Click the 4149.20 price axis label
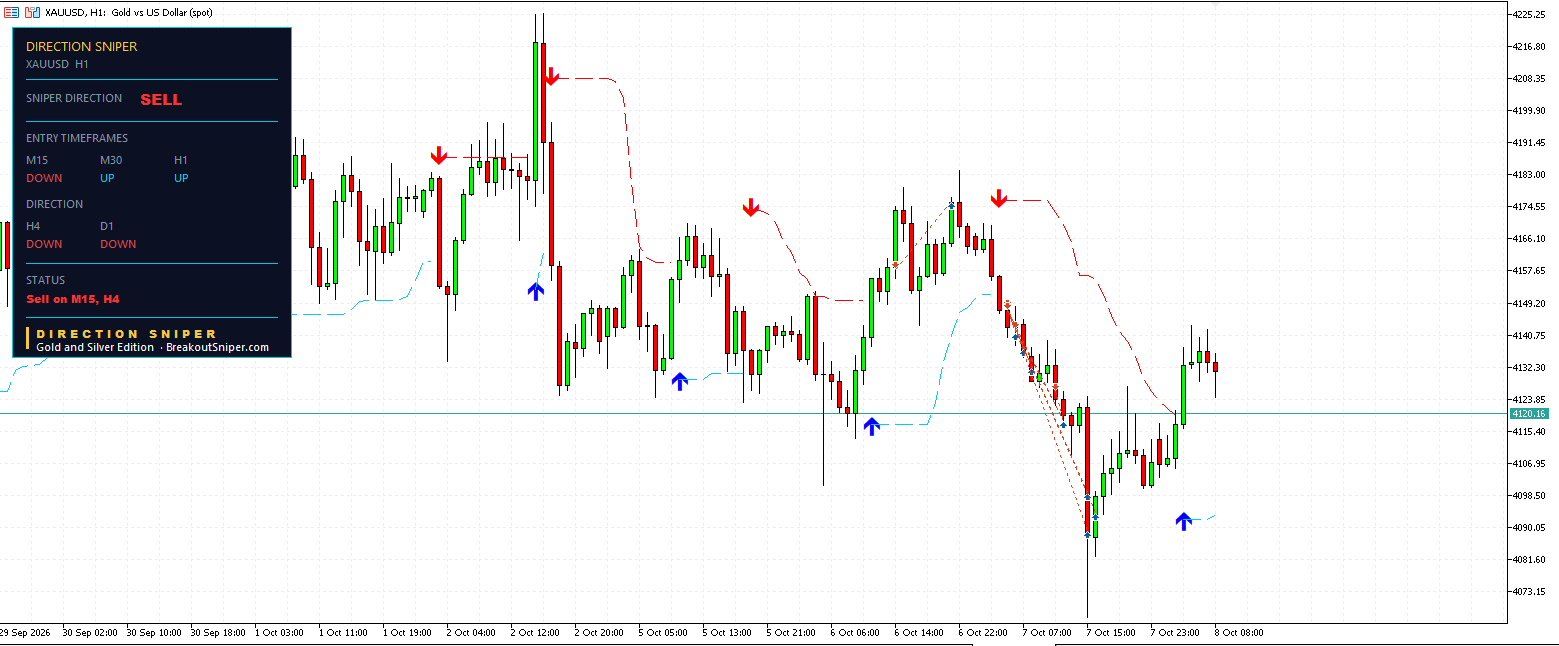This screenshot has height=646, width=1559. [x=1530, y=303]
